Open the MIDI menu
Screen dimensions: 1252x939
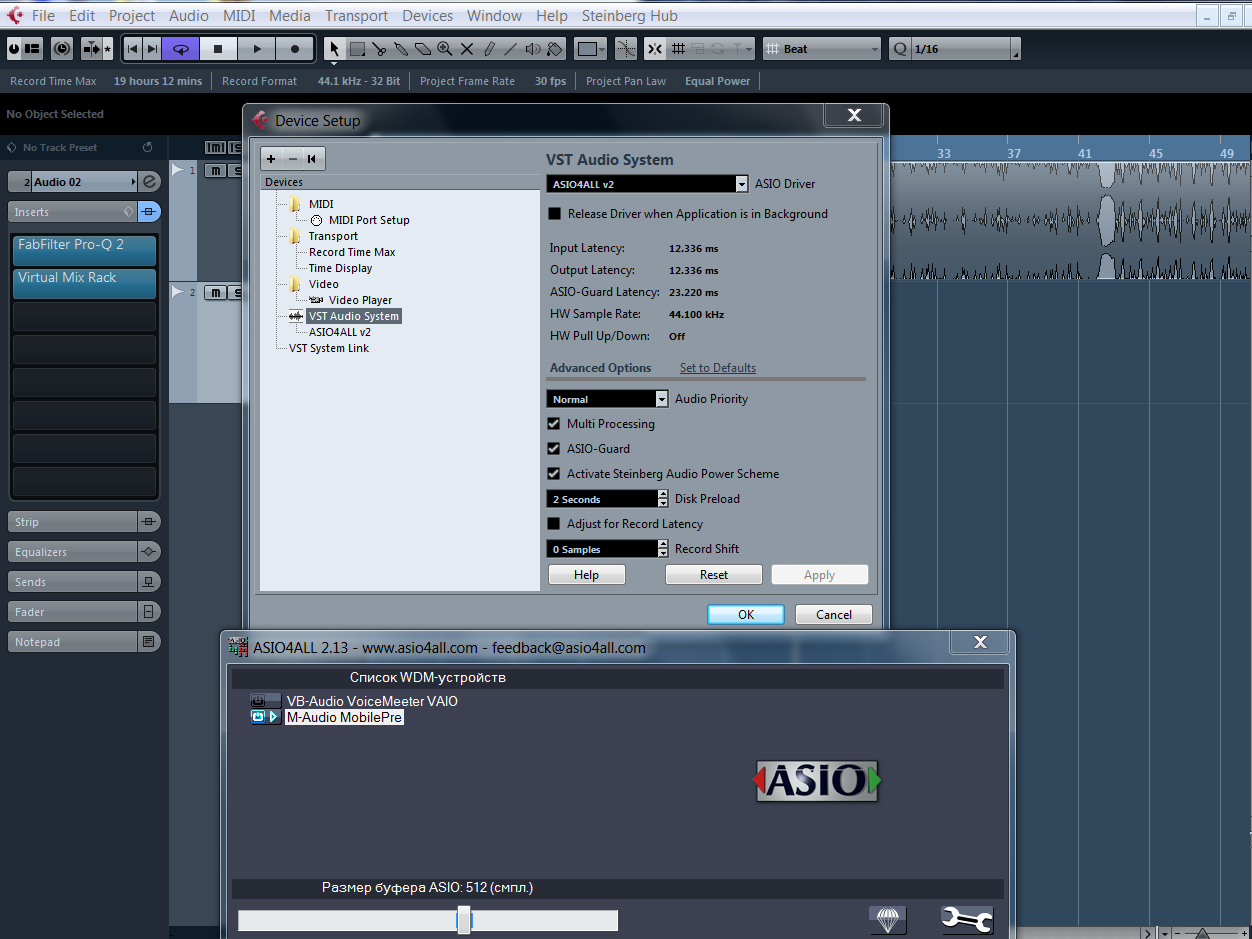240,16
